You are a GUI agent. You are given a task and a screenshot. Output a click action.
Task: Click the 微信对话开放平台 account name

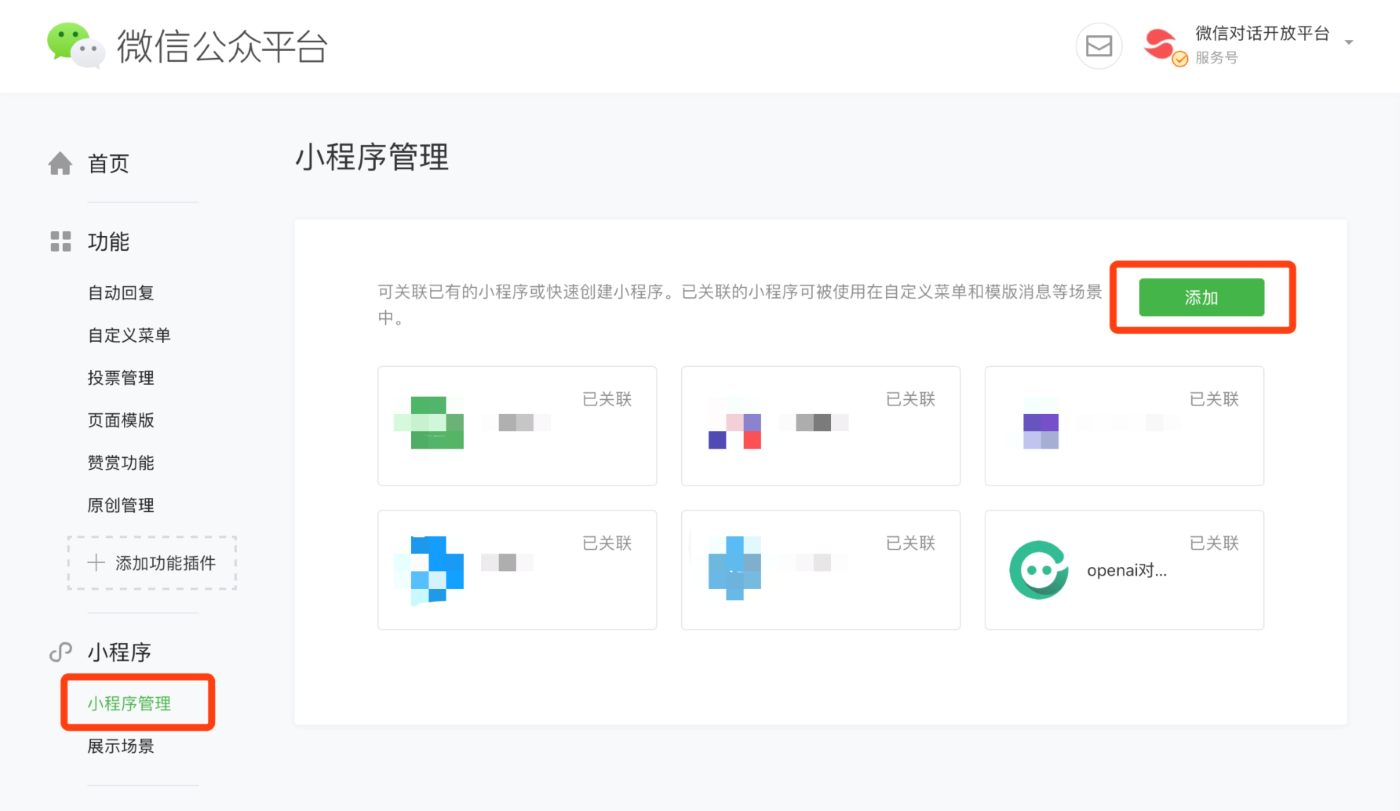point(1262,34)
